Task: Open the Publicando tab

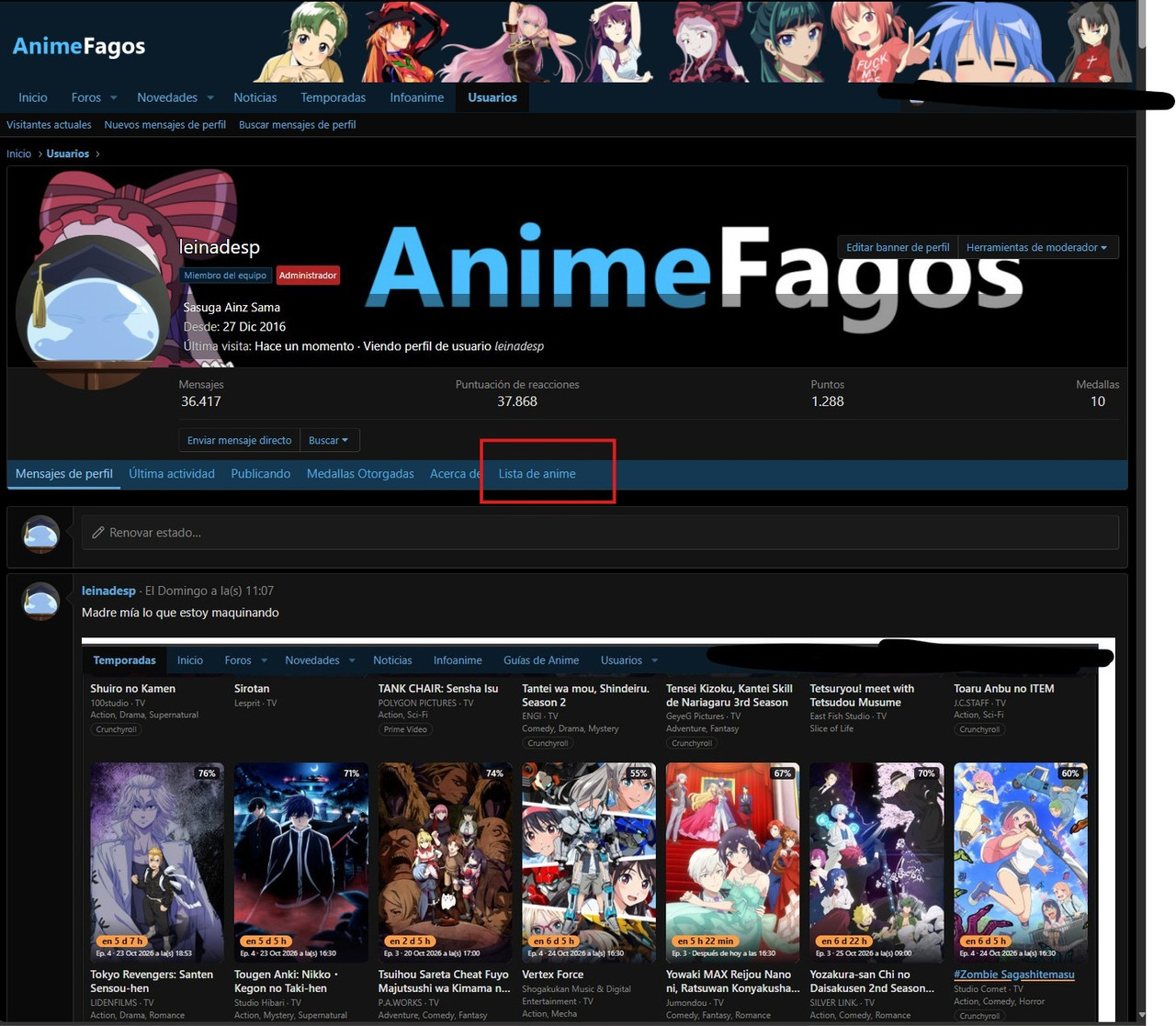Action: point(261,474)
